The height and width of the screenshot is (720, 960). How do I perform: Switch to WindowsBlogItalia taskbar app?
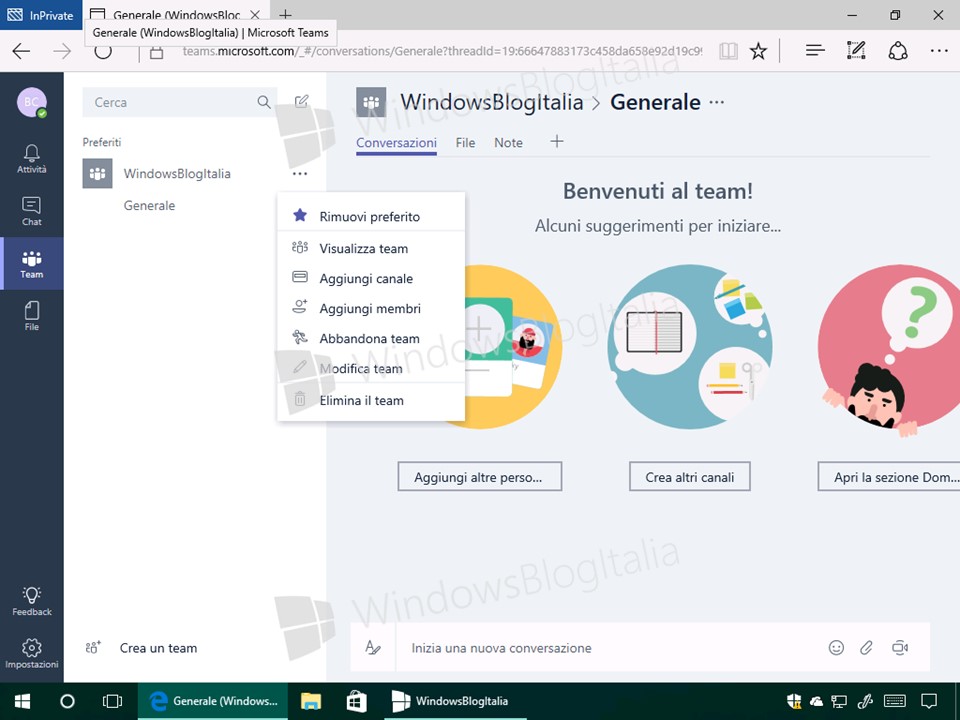[455, 701]
